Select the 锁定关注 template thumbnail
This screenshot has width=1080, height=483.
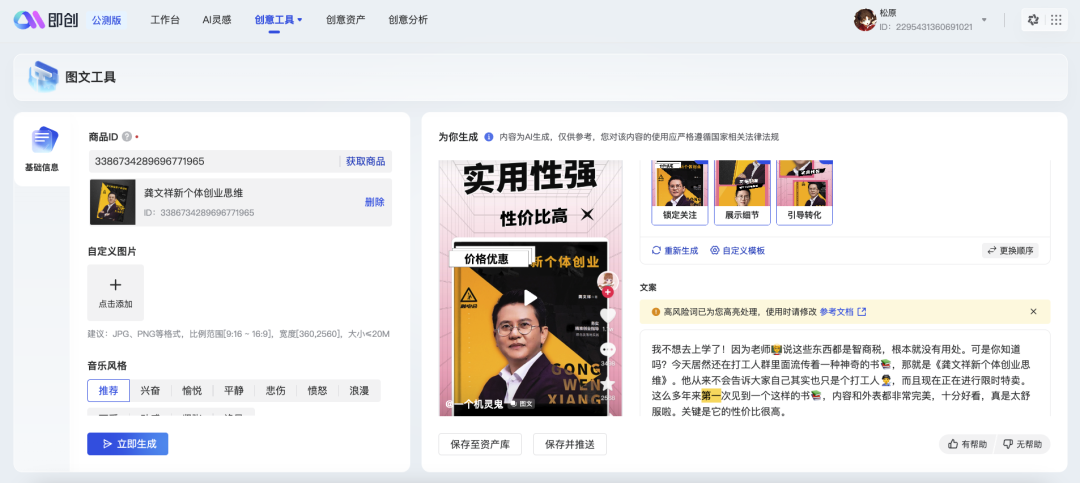pos(680,192)
